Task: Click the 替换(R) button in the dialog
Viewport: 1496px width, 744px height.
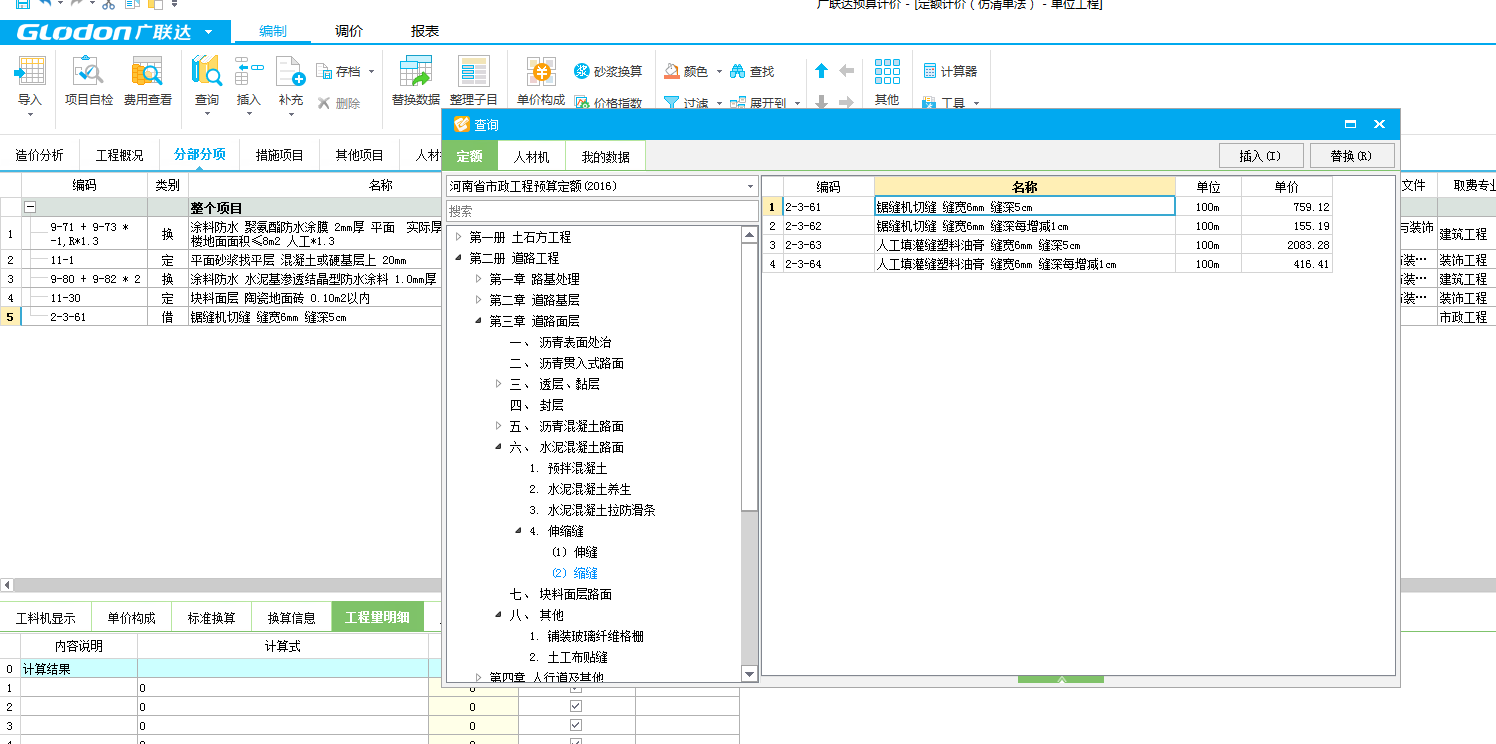Action: click(x=1352, y=156)
